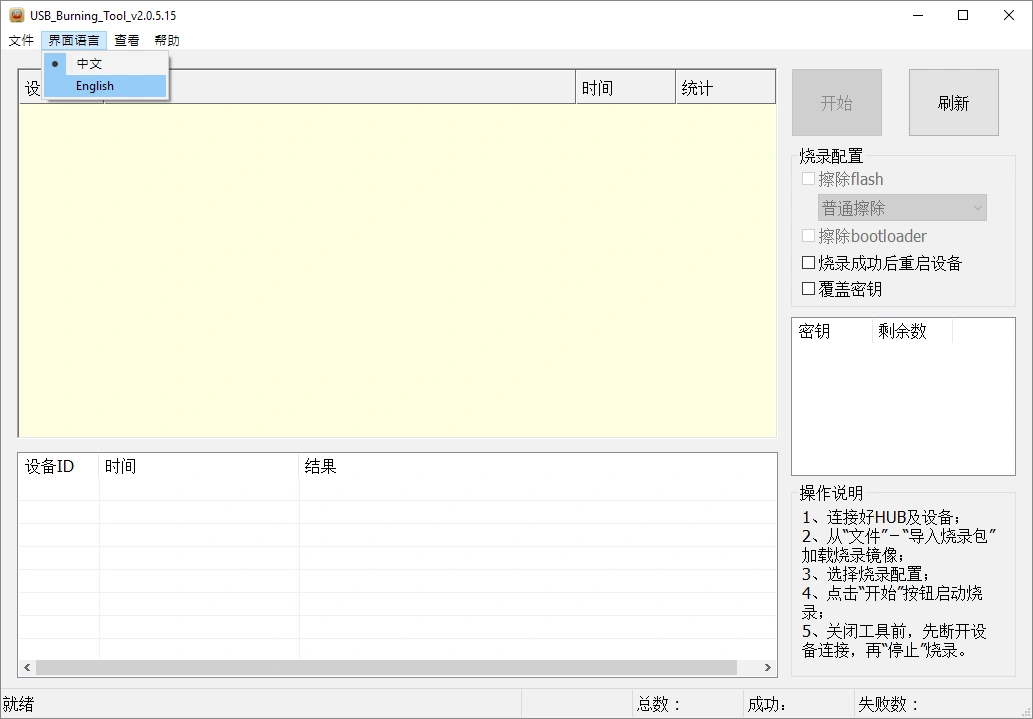Open the 帮助 menu
The height and width of the screenshot is (719, 1033).
click(x=166, y=40)
